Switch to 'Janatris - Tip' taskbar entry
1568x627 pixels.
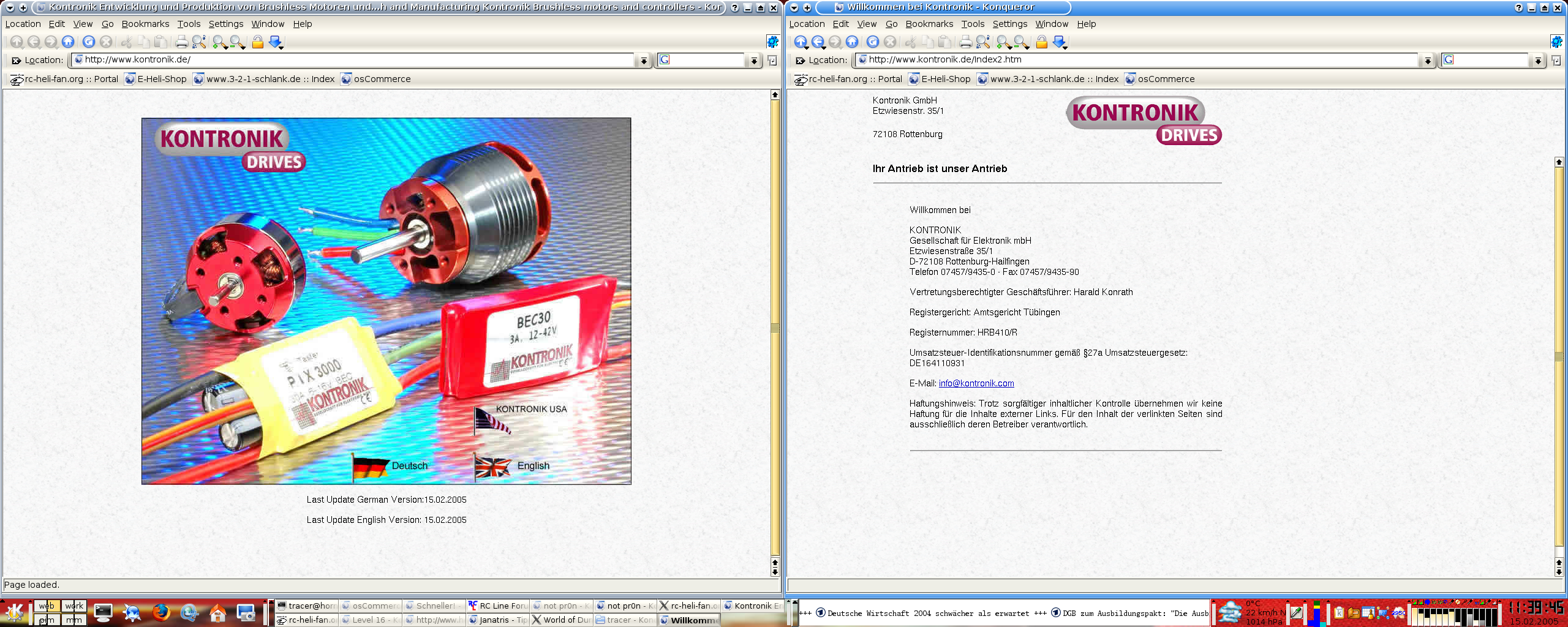tap(497, 620)
